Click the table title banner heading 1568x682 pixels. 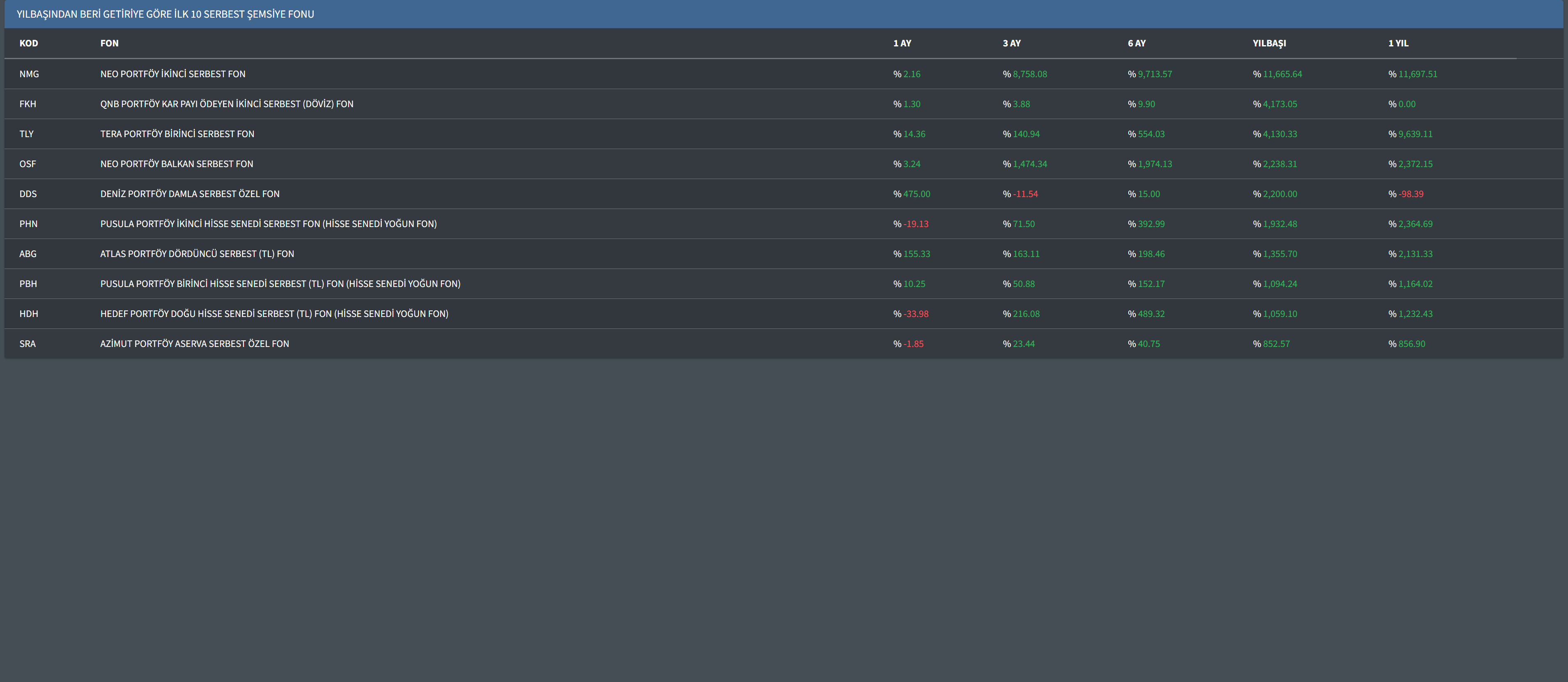pyautogui.click(x=165, y=14)
